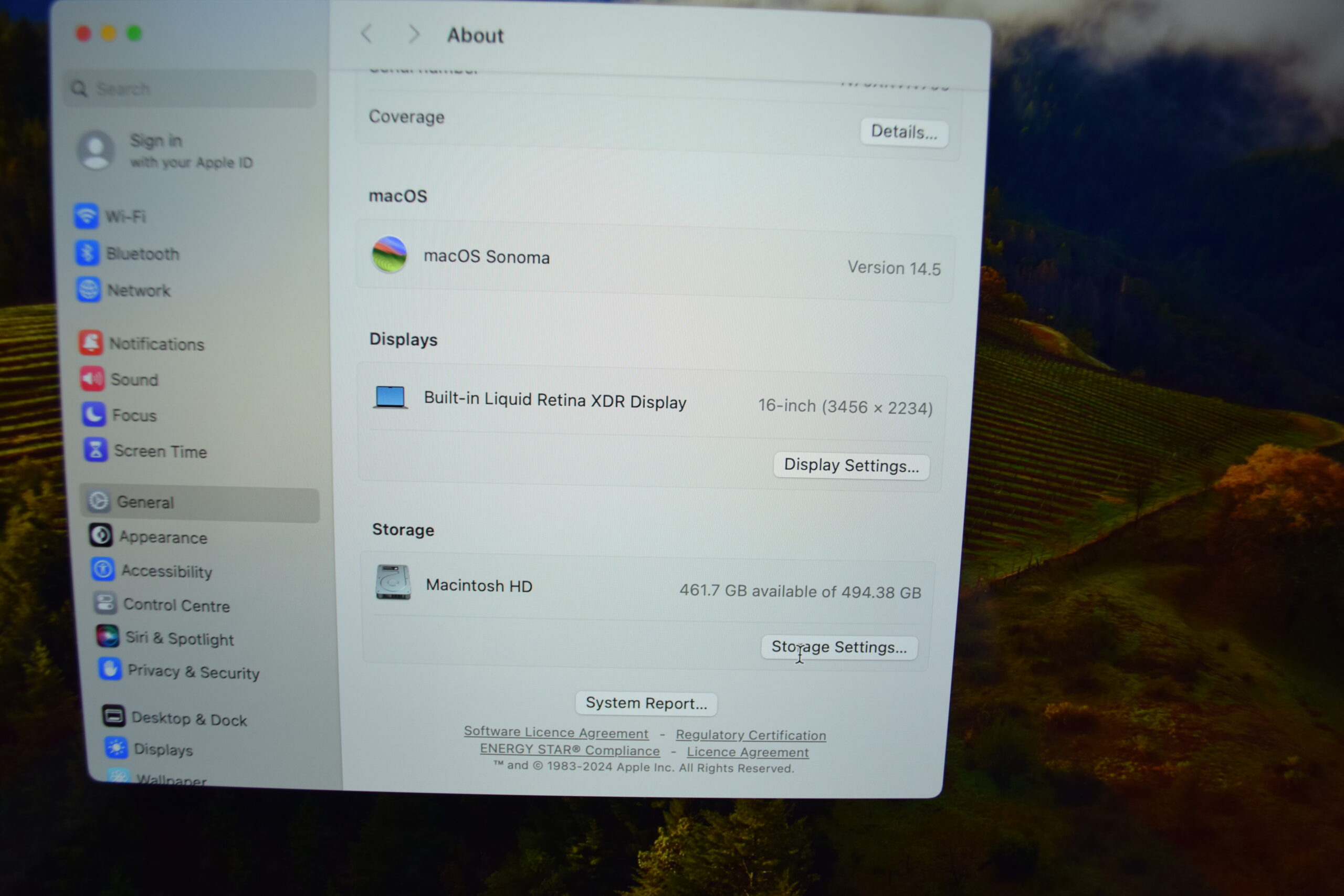Open Display Settings
Image resolution: width=1344 pixels, height=896 pixels.
click(x=852, y=466)
